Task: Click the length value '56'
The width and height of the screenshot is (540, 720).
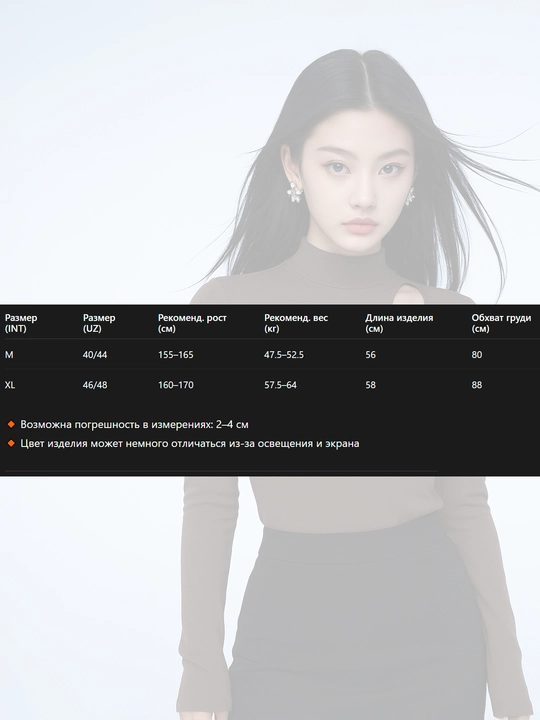Action: click(371, 354)
